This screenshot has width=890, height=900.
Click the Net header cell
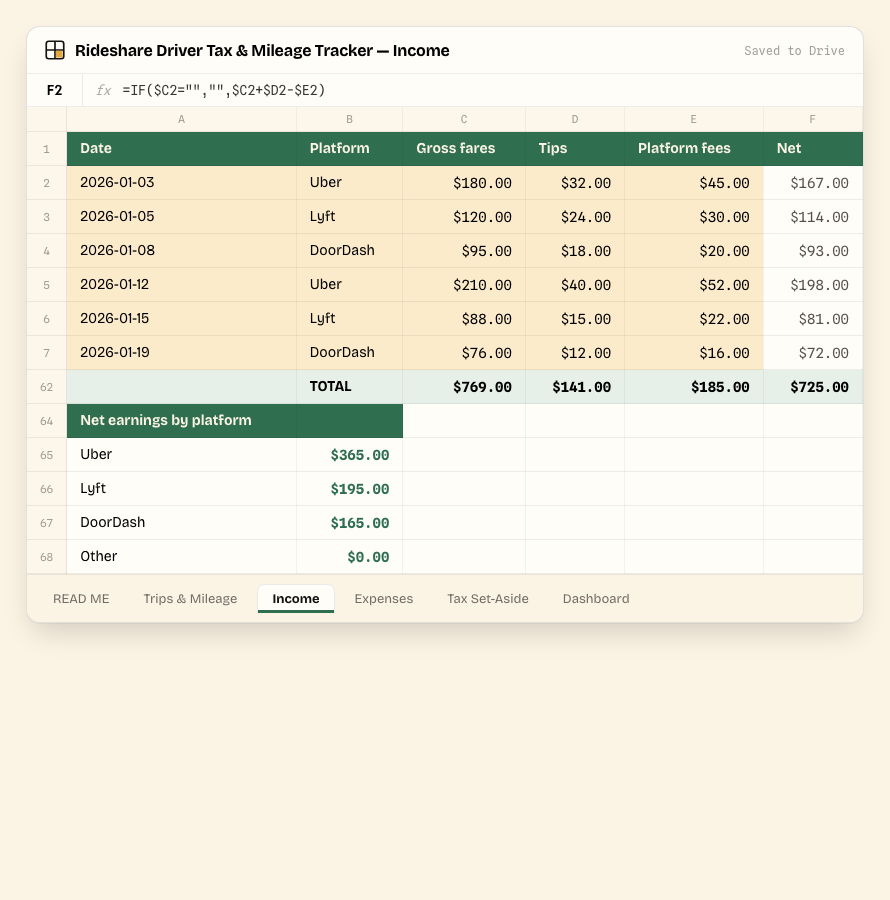tap(813, 149)
